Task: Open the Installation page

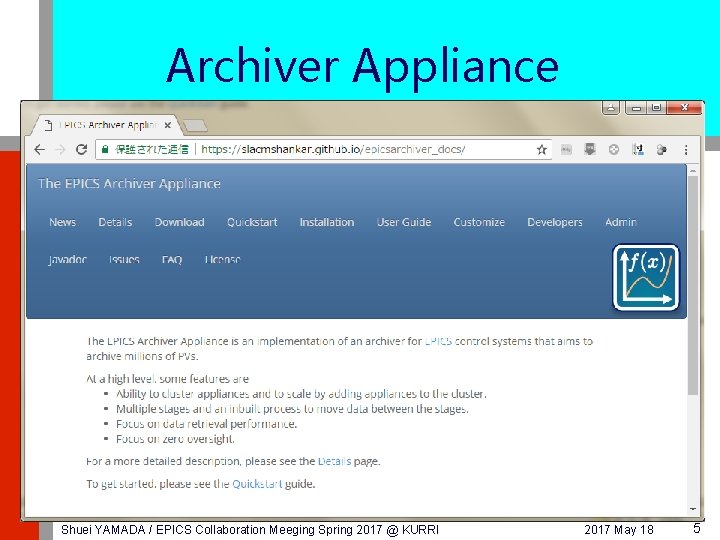Action: (327, 222)
